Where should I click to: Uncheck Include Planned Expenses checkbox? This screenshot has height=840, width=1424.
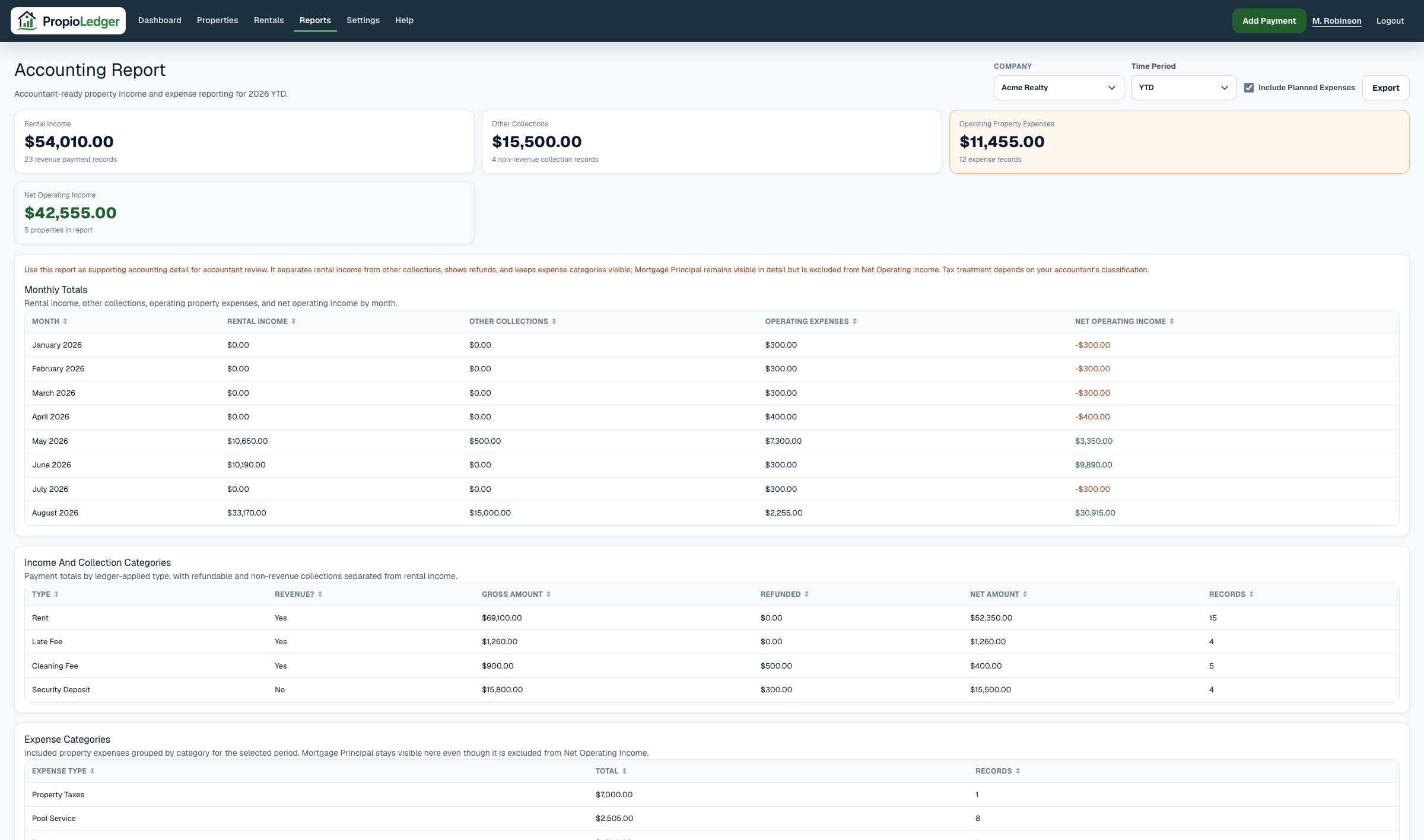click(x=1249, y=88)
